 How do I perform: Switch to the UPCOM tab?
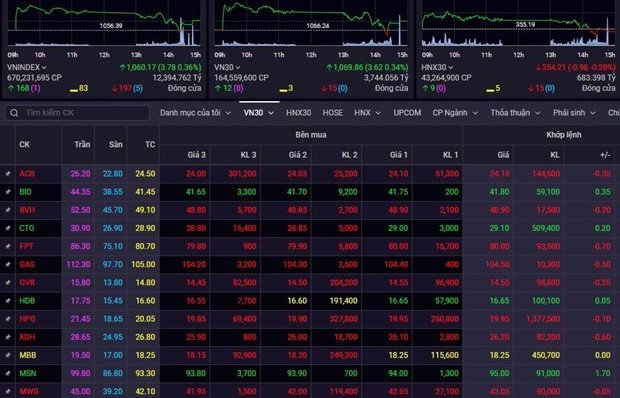click(407, 113)
